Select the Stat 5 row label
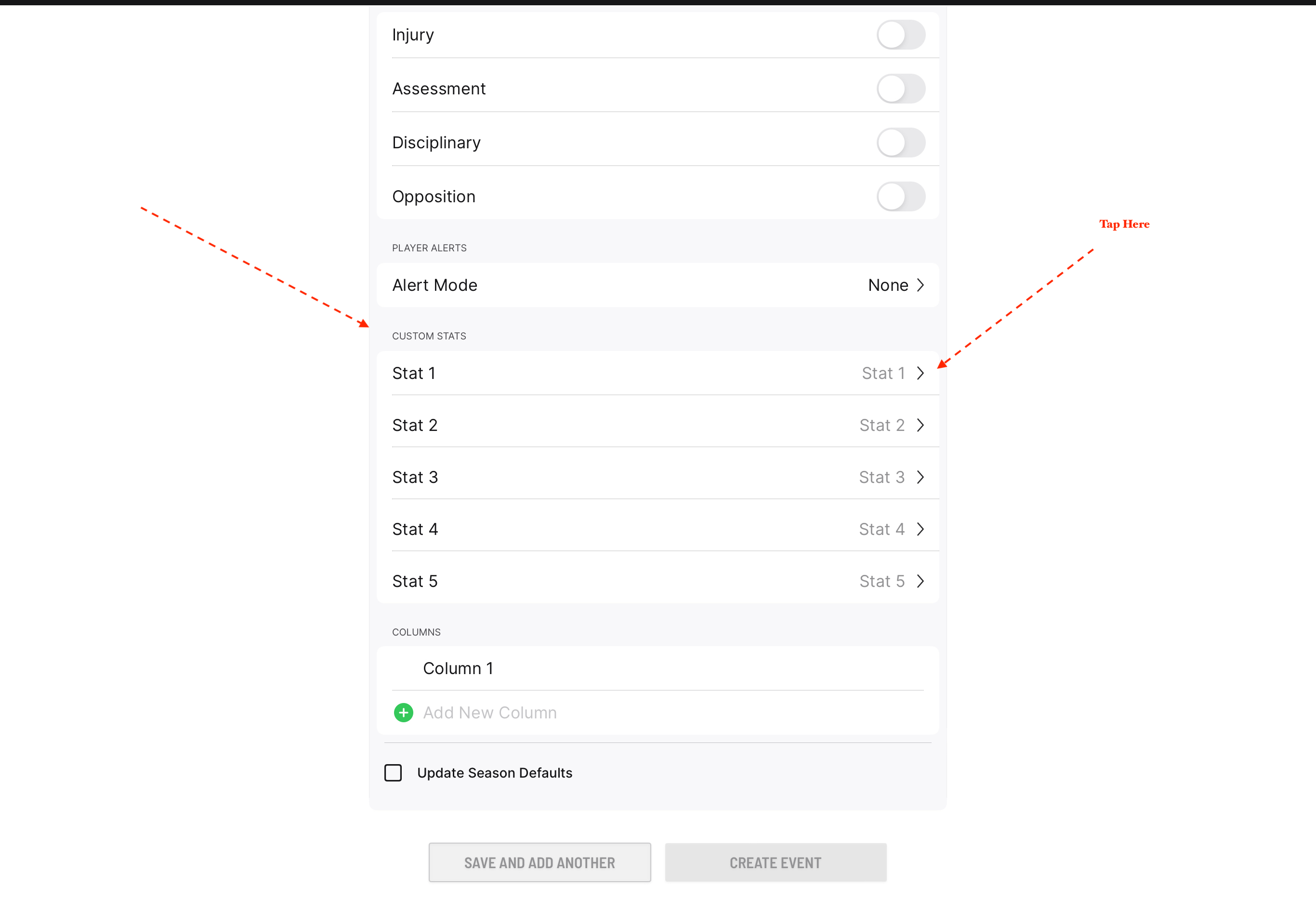 pos(415,582)
